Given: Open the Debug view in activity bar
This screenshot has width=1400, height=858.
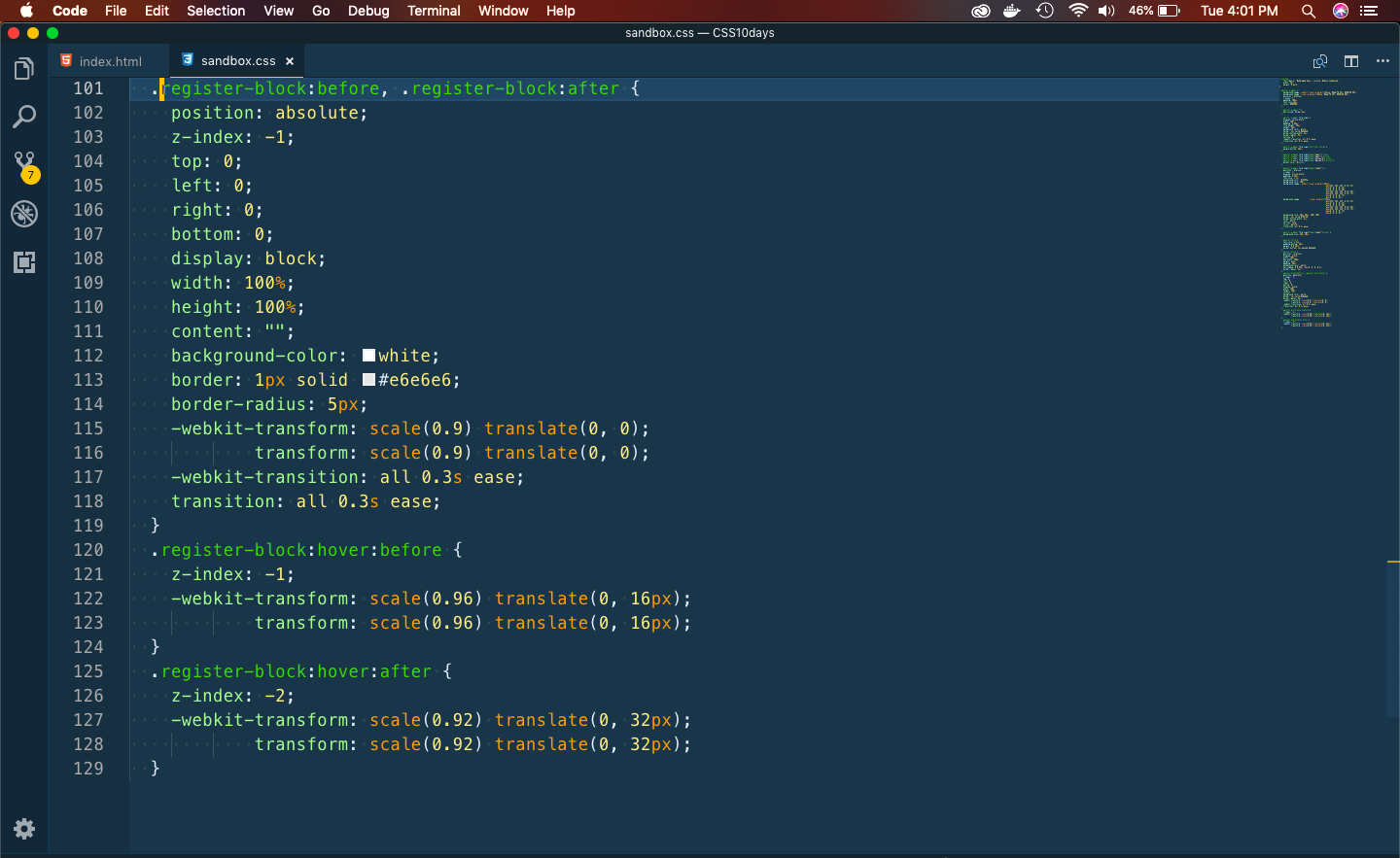Looking at the screenshot, I should coord(24,214).
